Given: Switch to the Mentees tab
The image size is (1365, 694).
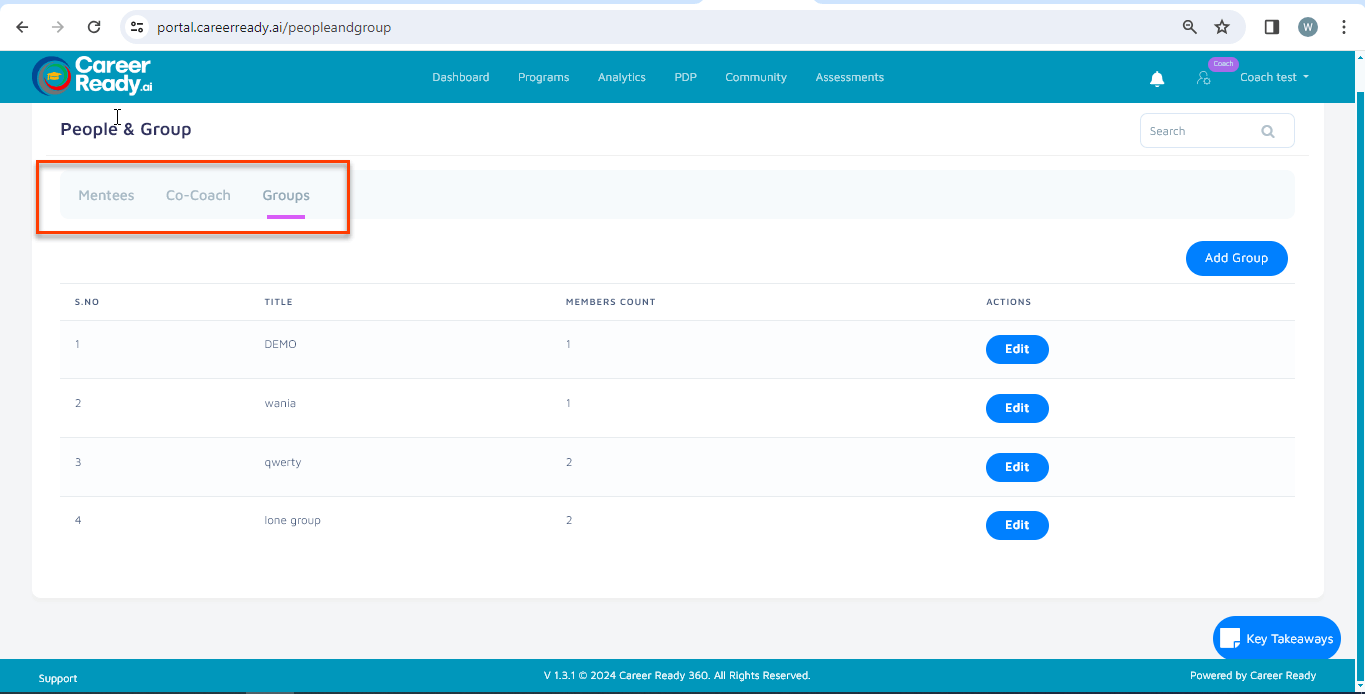Looking at the screenshot, I should [106, 195].
